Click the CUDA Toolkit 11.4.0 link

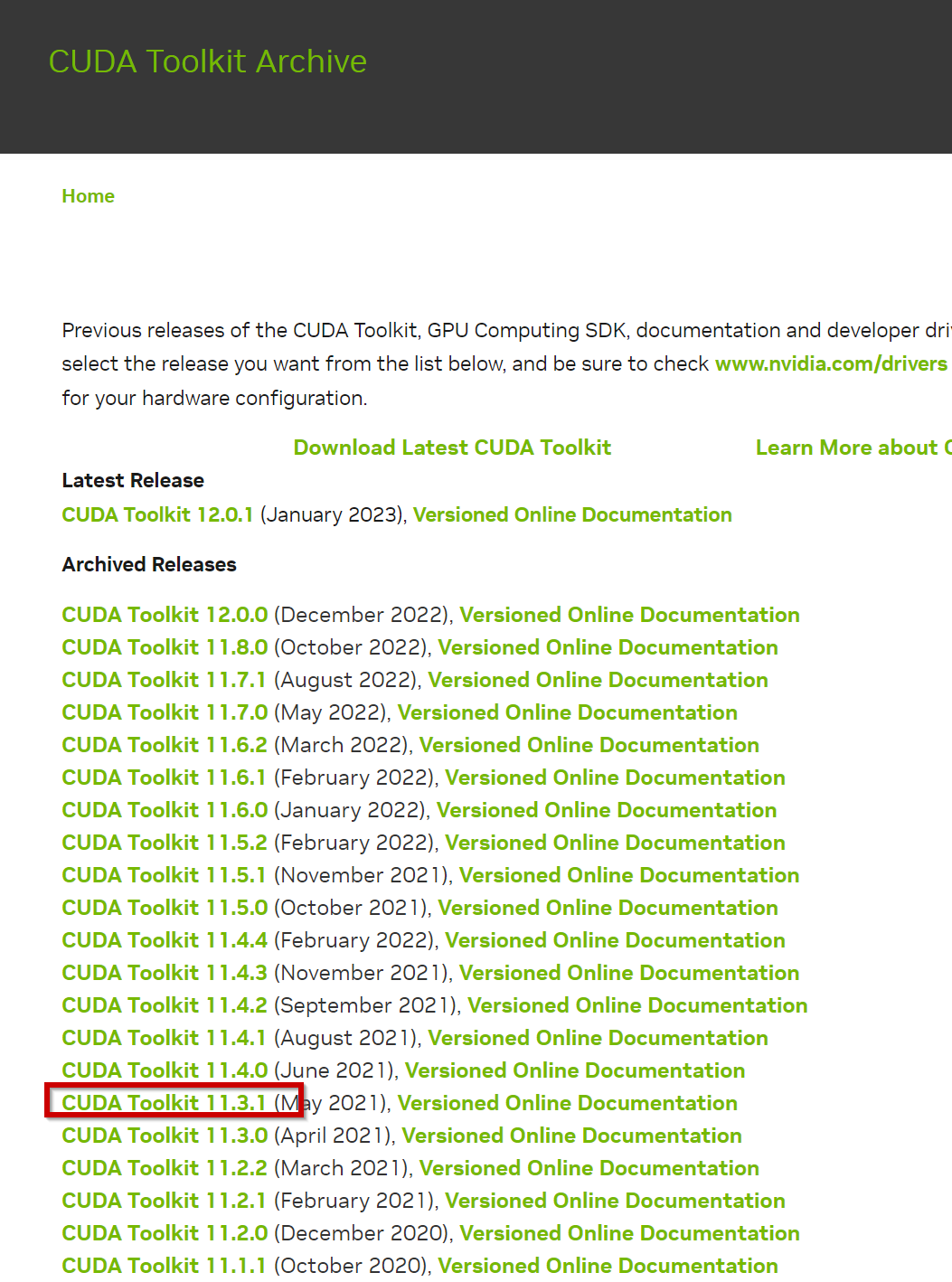(165, 1070)
